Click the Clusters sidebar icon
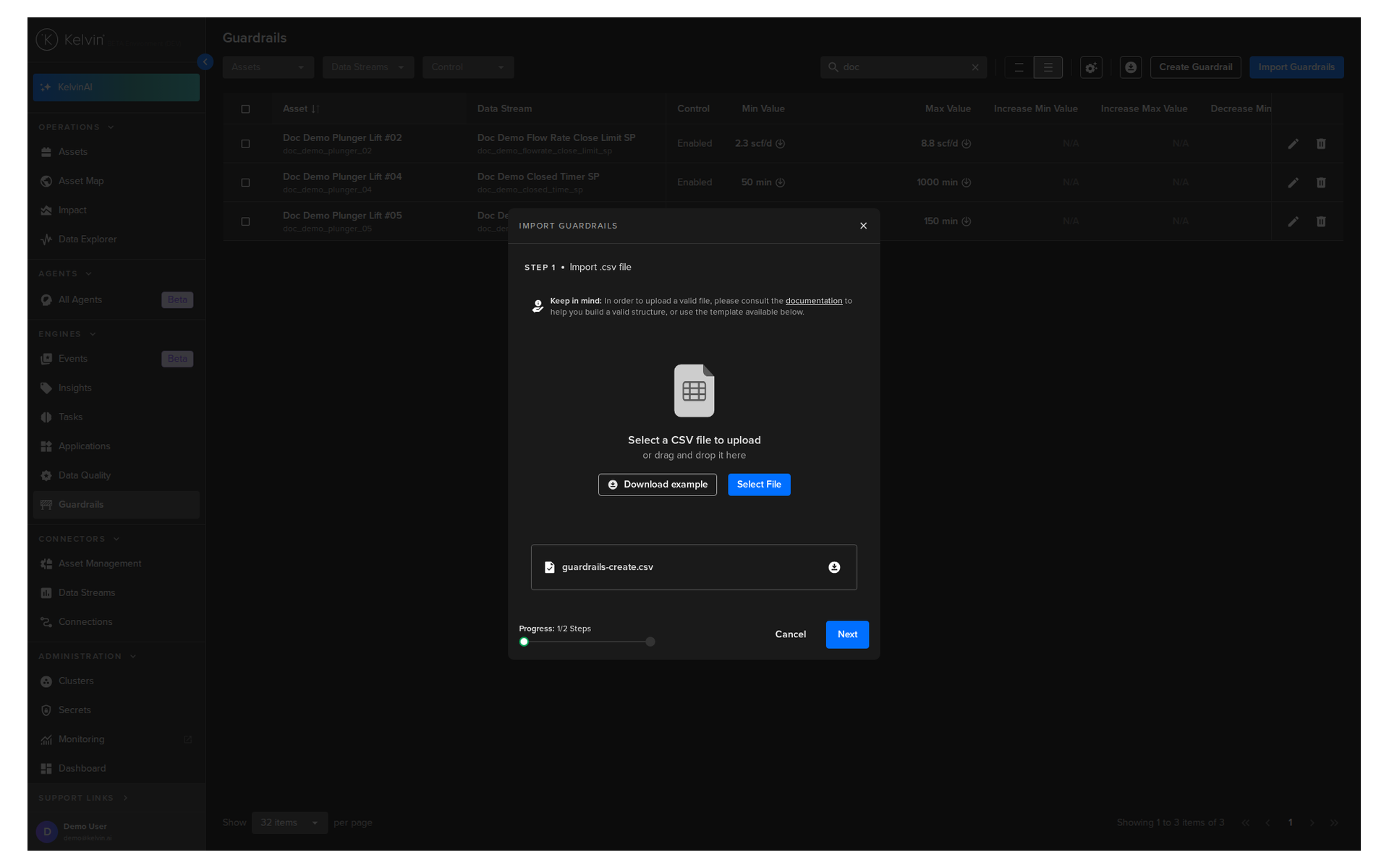The image size is (1389, 868). [46, 681]
